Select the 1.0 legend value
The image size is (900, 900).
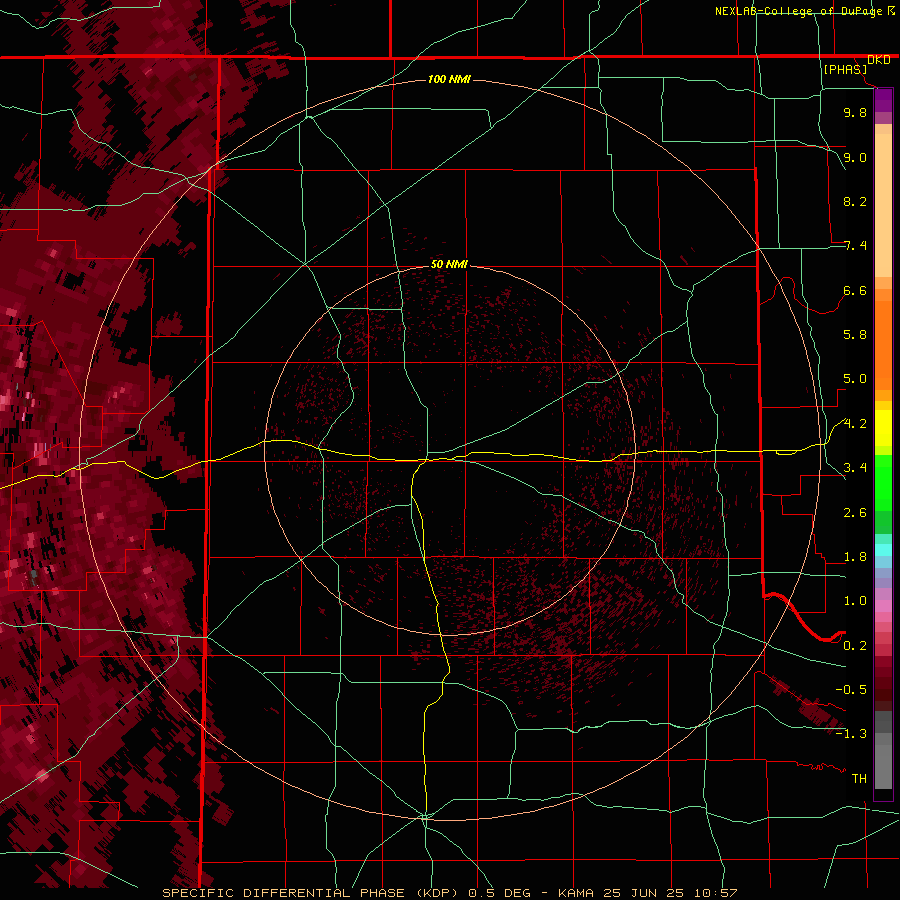(x=855, y=601)
